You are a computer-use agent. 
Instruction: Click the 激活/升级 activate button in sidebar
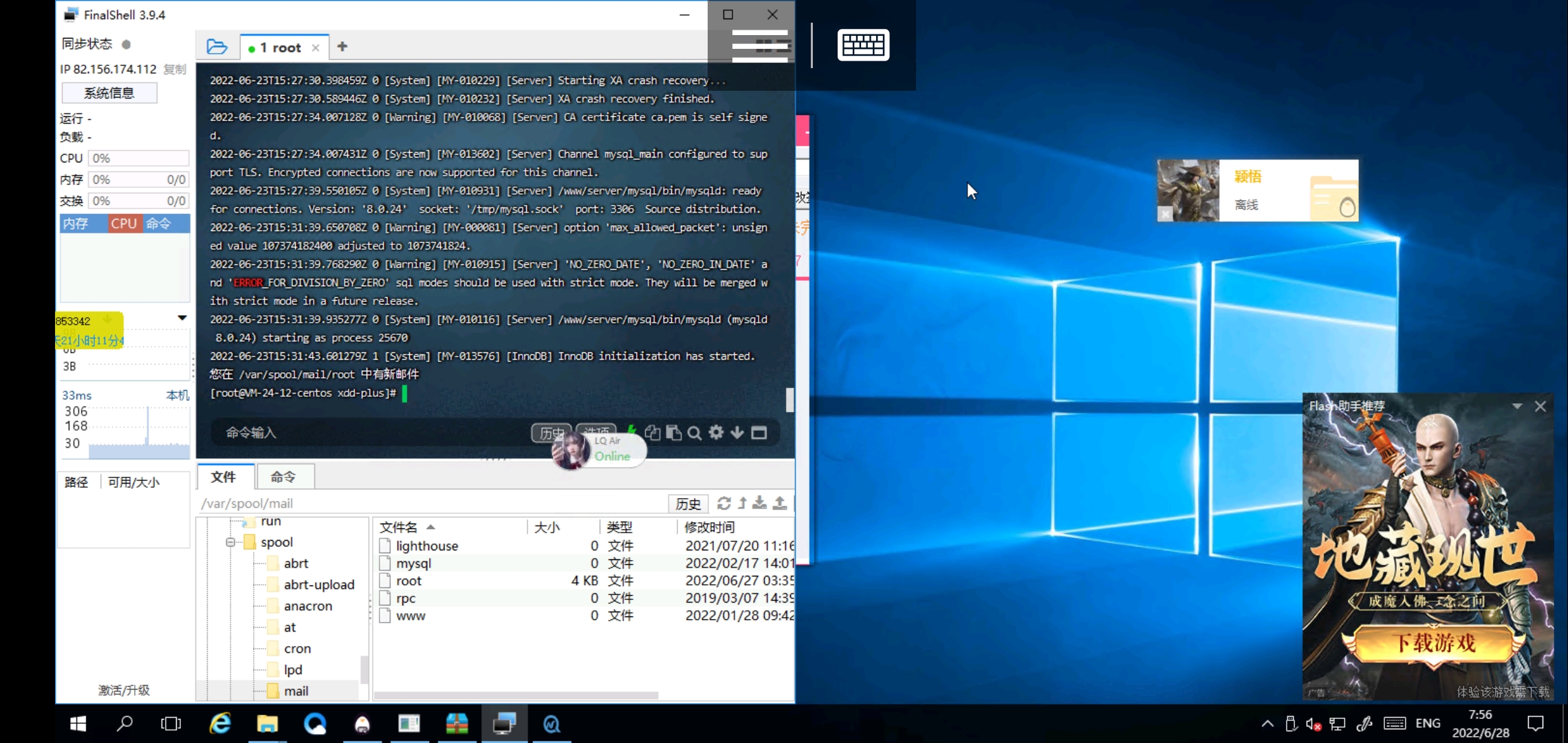[123, 690]
